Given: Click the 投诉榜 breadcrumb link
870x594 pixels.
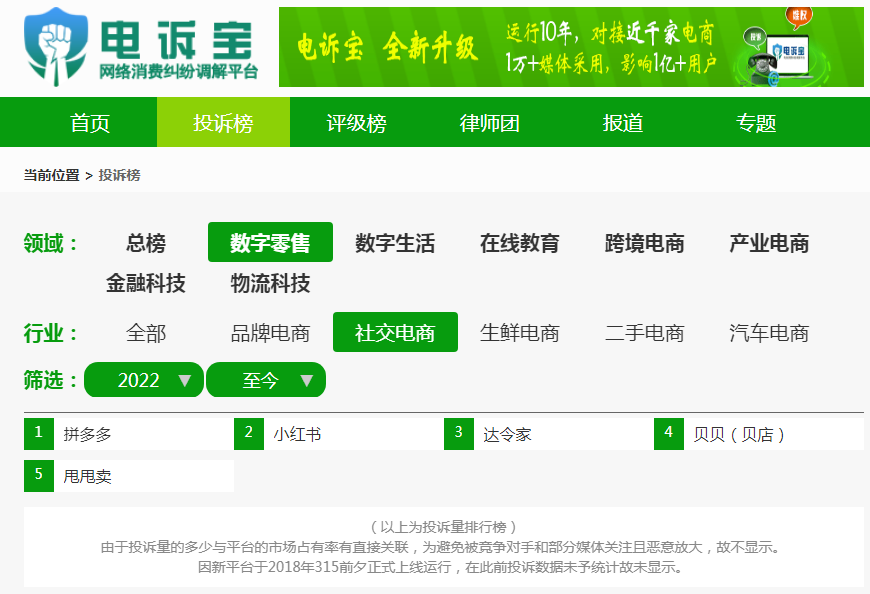Looking at the screenshot, I should 119,175.
